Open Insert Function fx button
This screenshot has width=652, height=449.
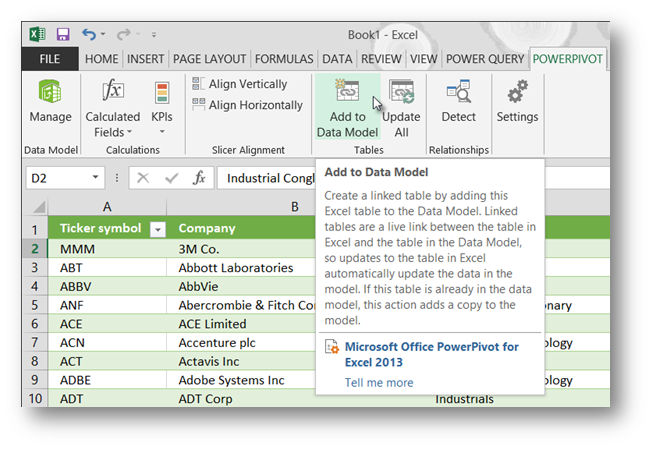[x=199, y=178]
